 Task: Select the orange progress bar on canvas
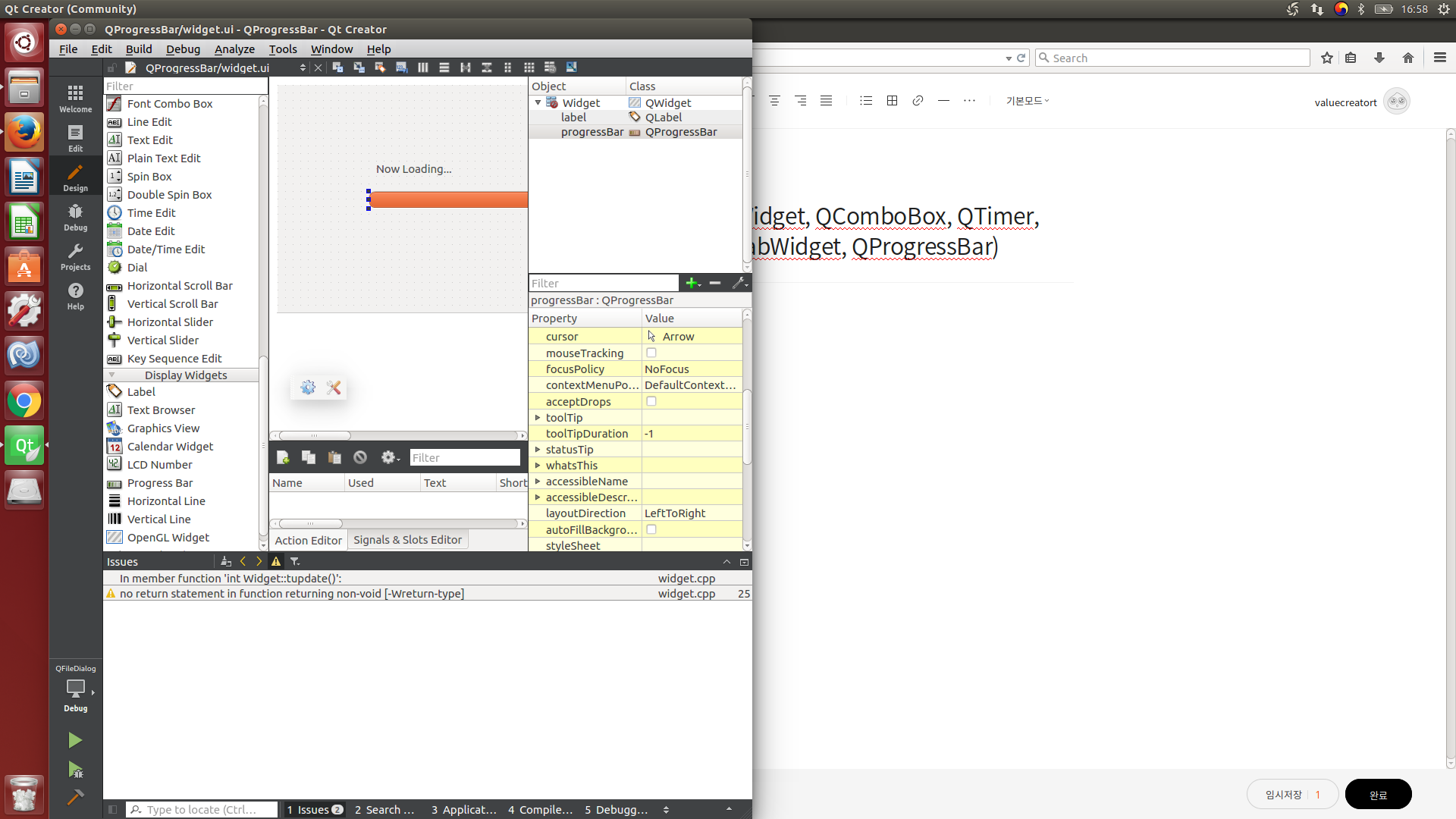[x=449, y=199]
